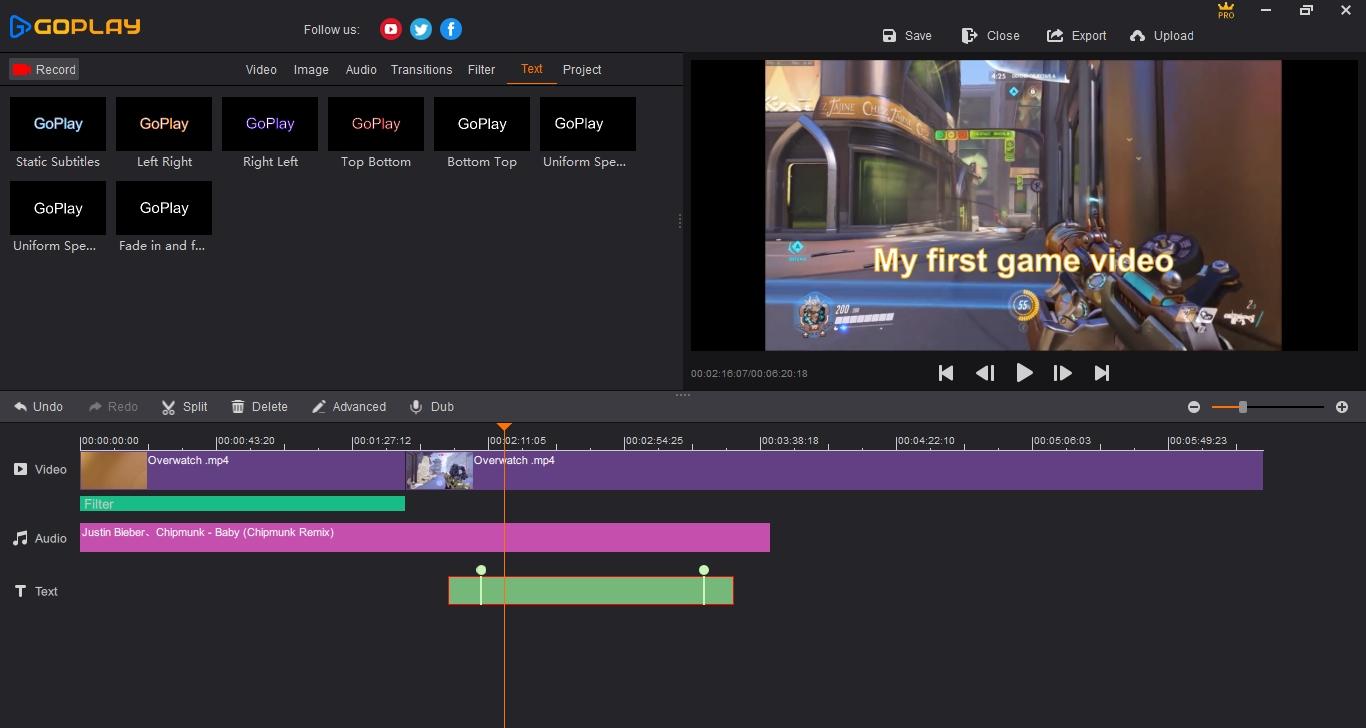This screenshot has height=728, width=1366.
Task: Click the GoPlay logo
Action: tap(75, 27)
